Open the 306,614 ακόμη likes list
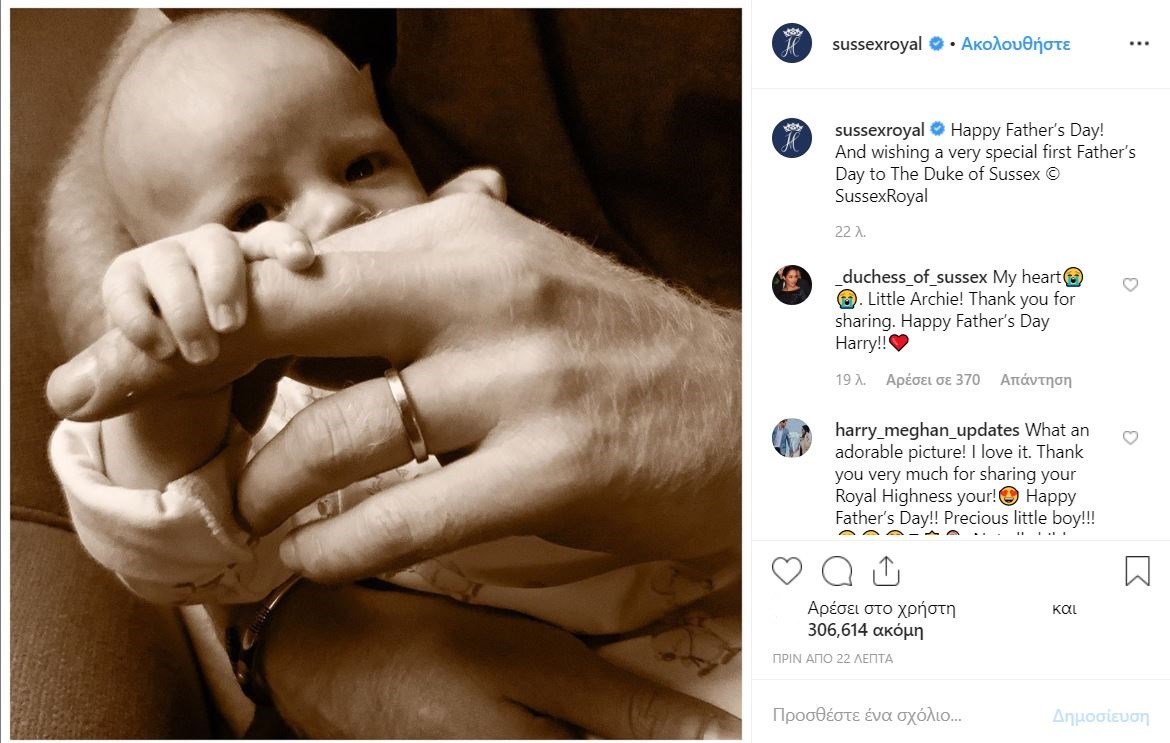Image resolution: width=1170 pixels, height=743 pixels. tap(865, 630)
